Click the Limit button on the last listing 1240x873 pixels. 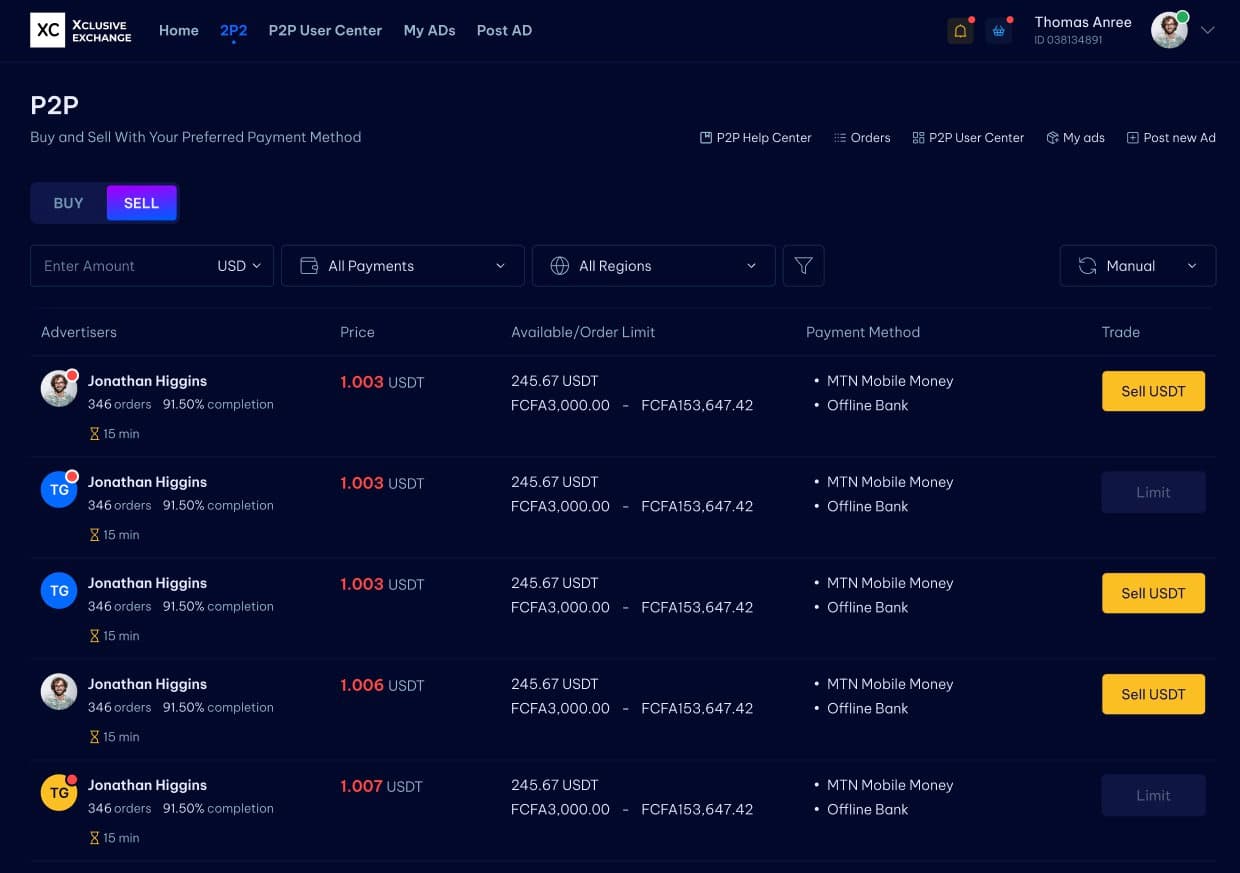pyautogui.click(x=1153, y=795)
